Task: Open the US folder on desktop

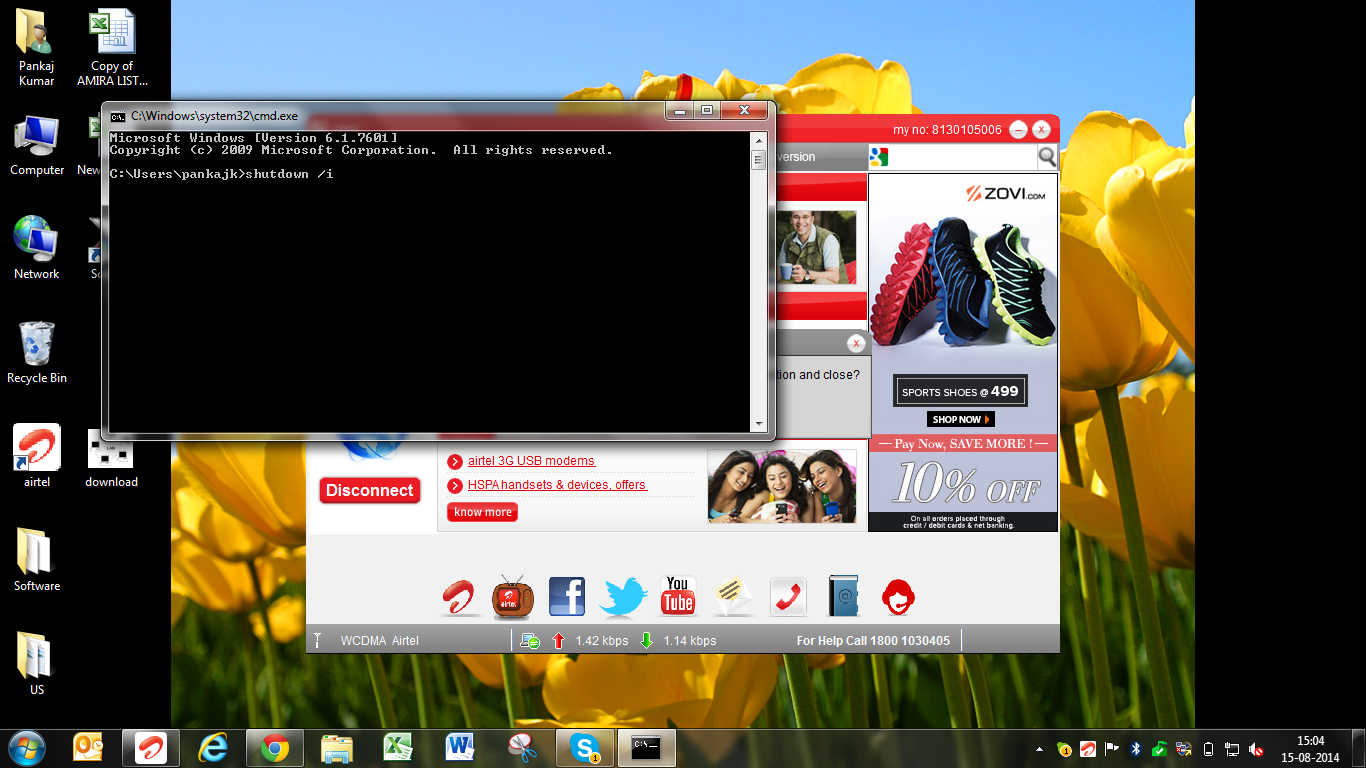Action: coord(37,664)
